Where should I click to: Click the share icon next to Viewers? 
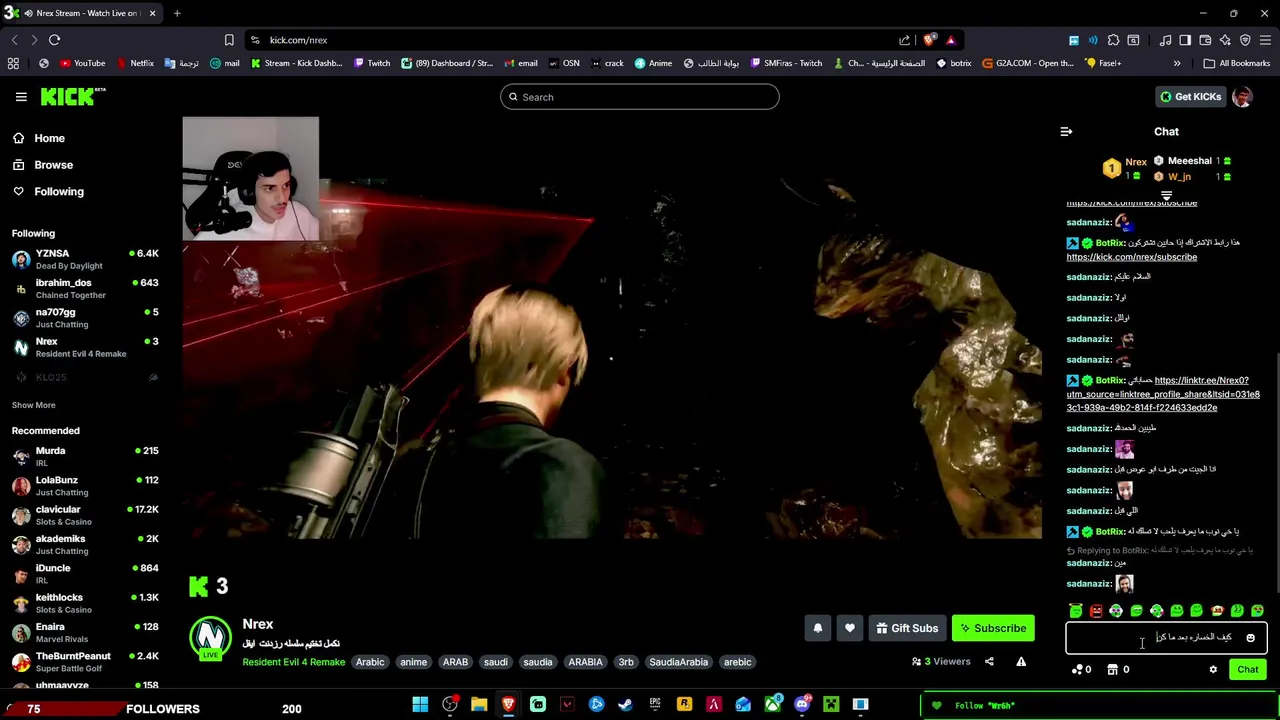tap(989, 661)
